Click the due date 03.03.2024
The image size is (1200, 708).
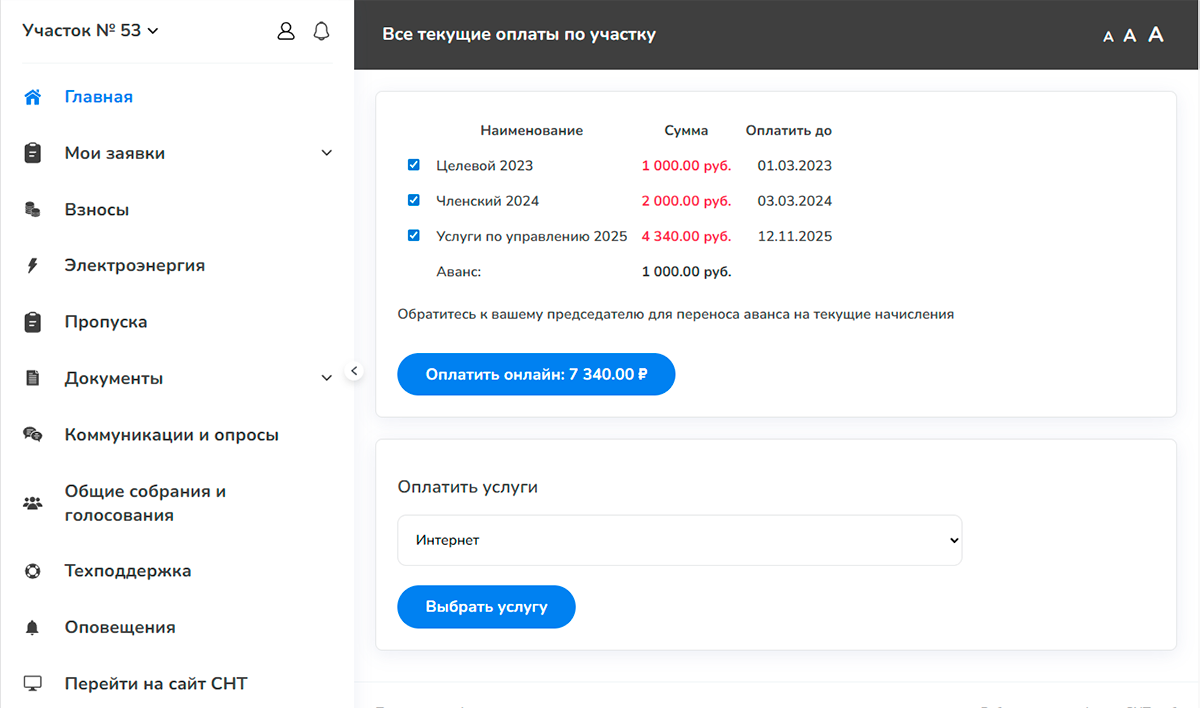pyautogui.click(x=795, y=201)
